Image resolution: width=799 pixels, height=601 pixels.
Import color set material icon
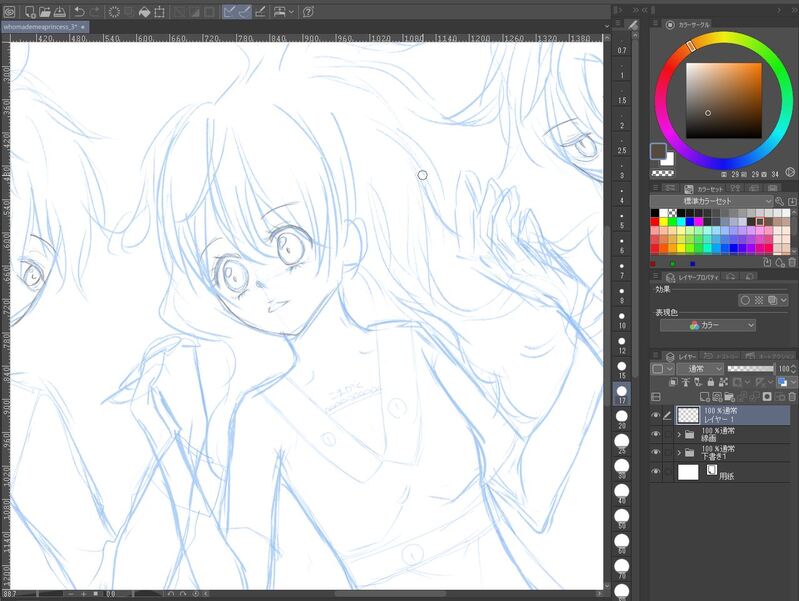click(x=792, y=201)
